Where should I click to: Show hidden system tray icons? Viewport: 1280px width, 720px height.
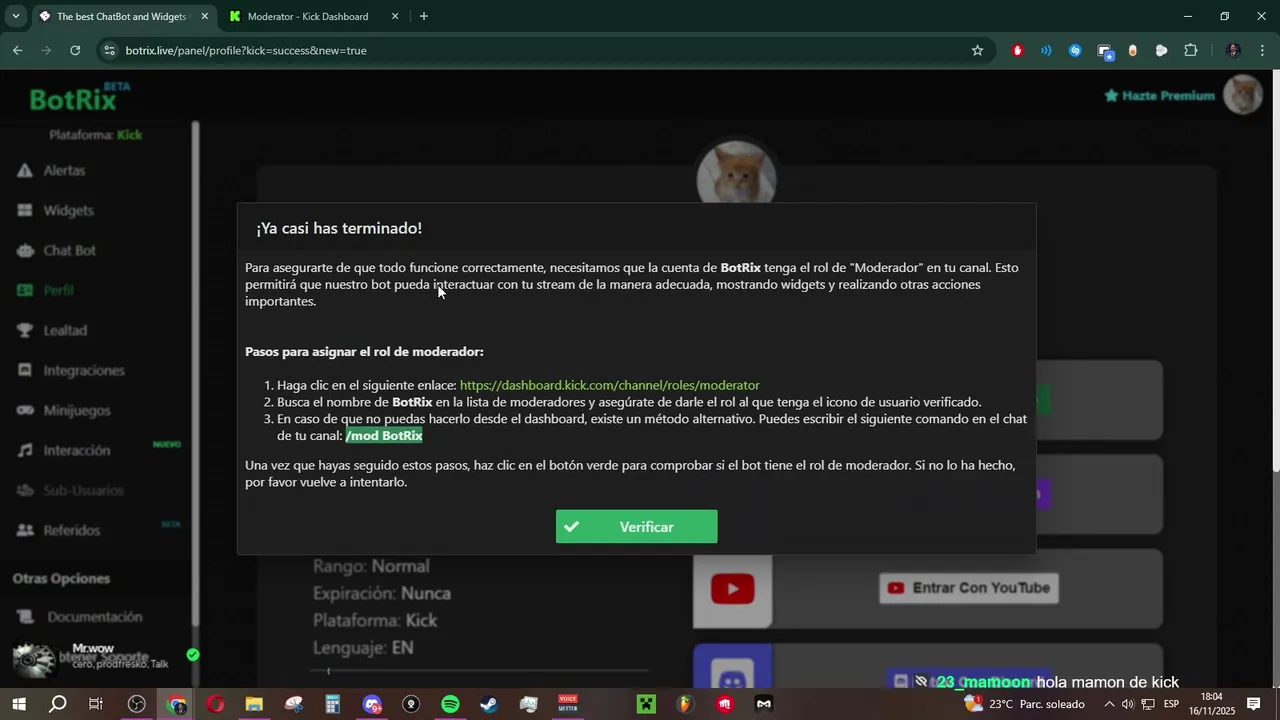(1108, 704)
